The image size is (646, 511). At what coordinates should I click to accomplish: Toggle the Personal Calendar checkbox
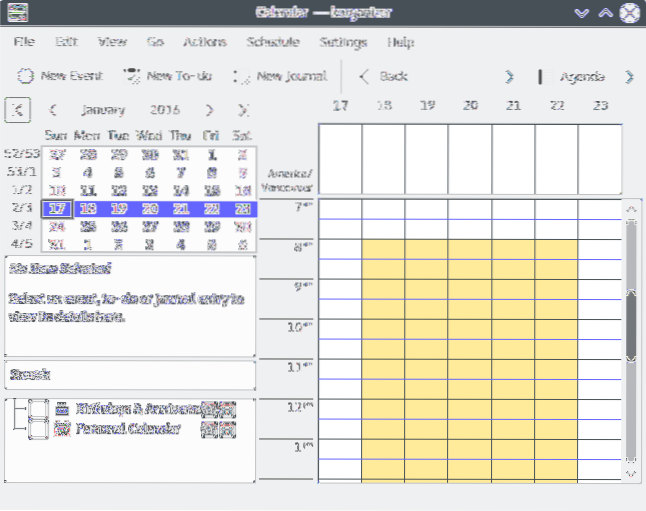[x=38, y=429]
